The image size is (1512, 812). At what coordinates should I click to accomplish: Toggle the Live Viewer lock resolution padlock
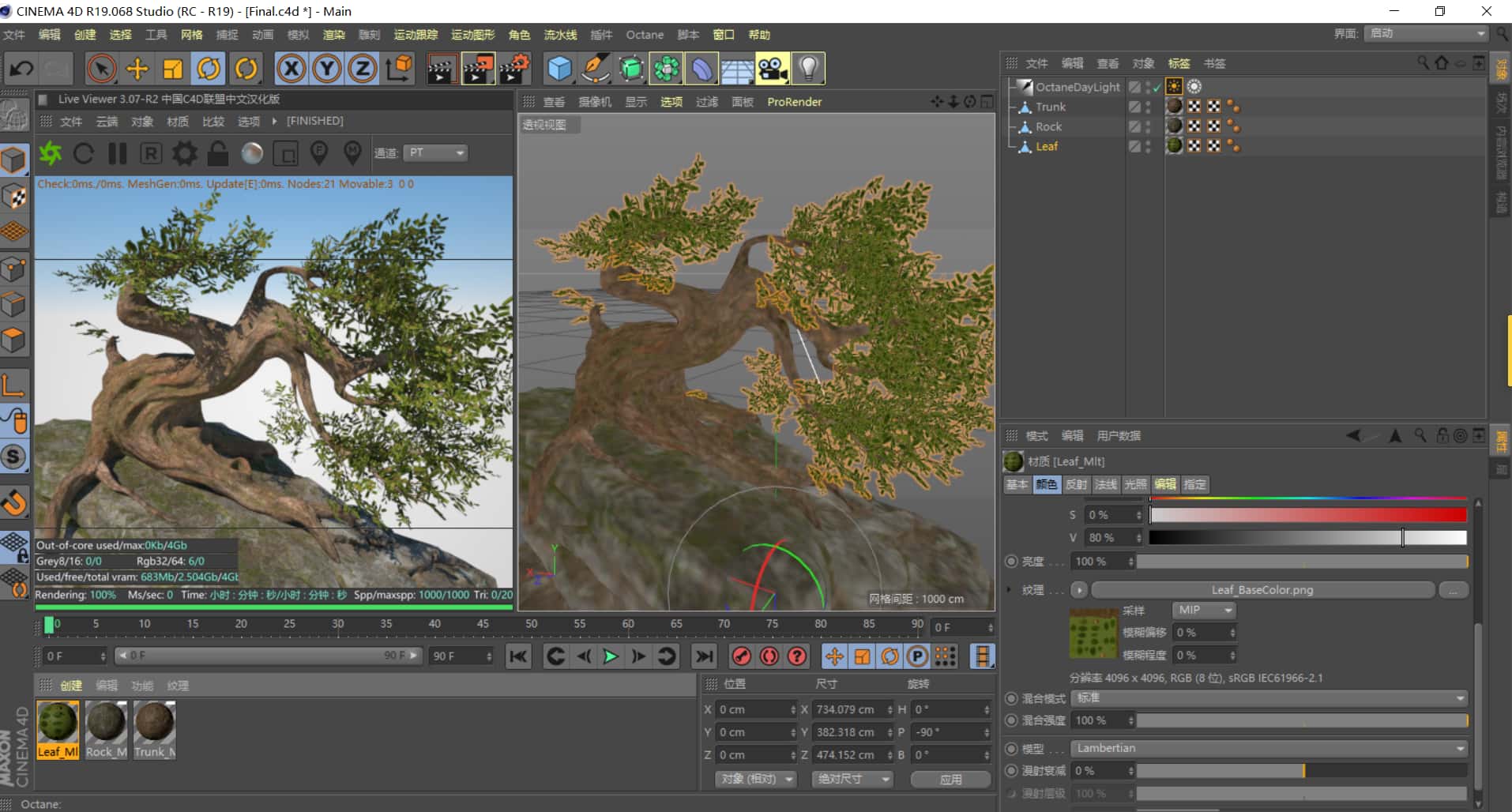pos(218,153)
